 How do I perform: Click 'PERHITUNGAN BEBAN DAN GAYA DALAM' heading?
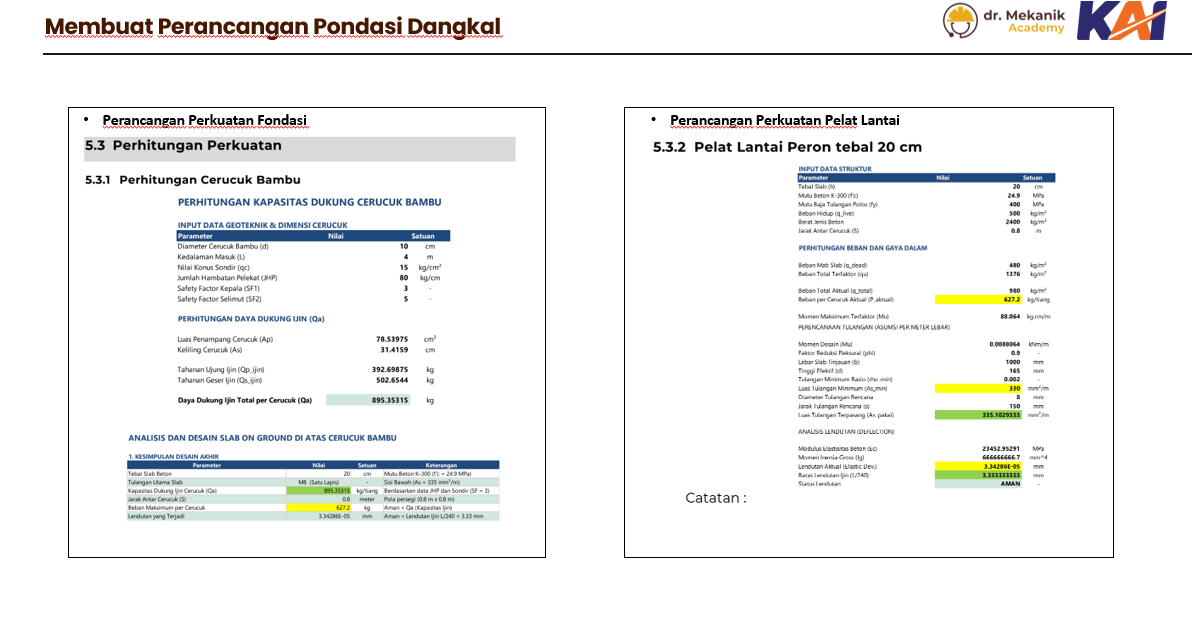coord(863,248)
